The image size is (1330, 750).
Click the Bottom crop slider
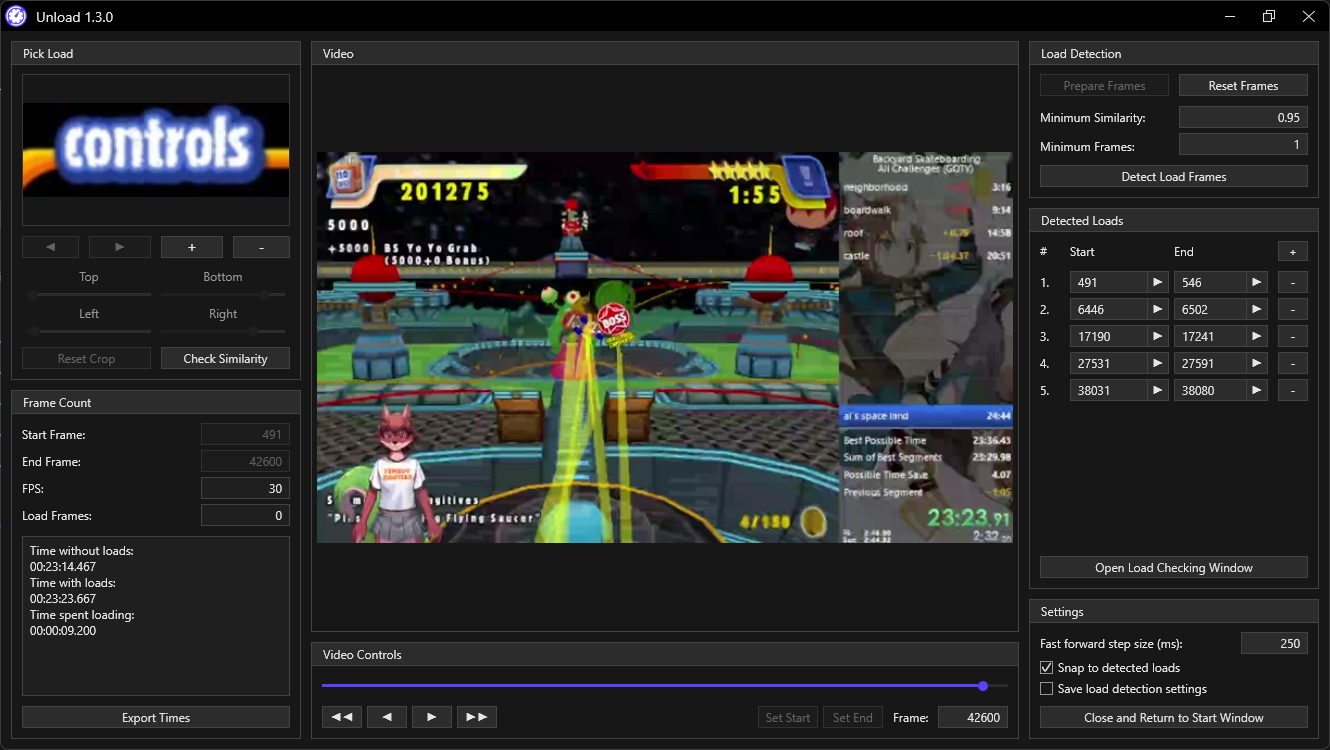223,295
